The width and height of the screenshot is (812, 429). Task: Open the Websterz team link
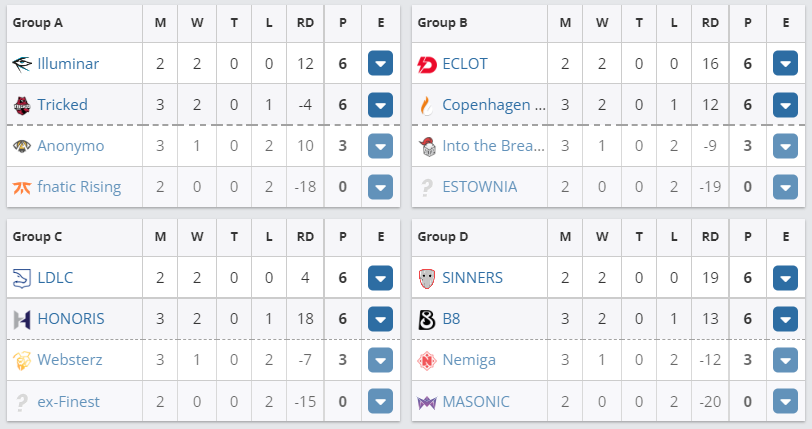[x=70, y=360]
